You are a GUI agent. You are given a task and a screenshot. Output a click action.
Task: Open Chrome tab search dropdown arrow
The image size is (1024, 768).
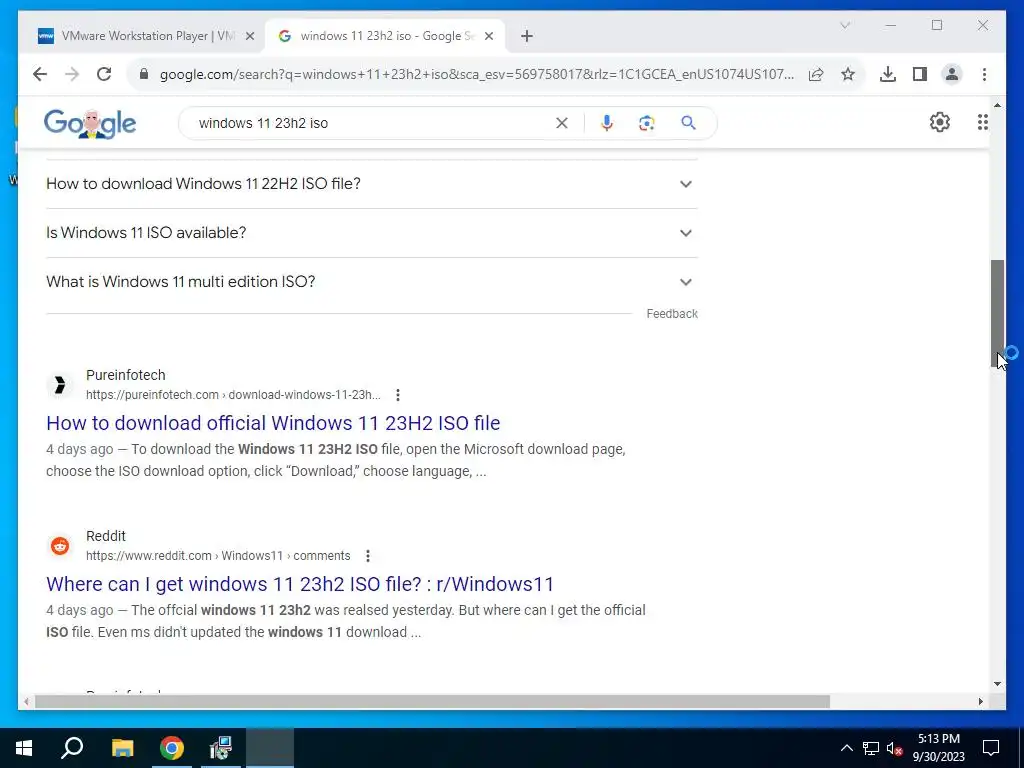tap(844, 25)
